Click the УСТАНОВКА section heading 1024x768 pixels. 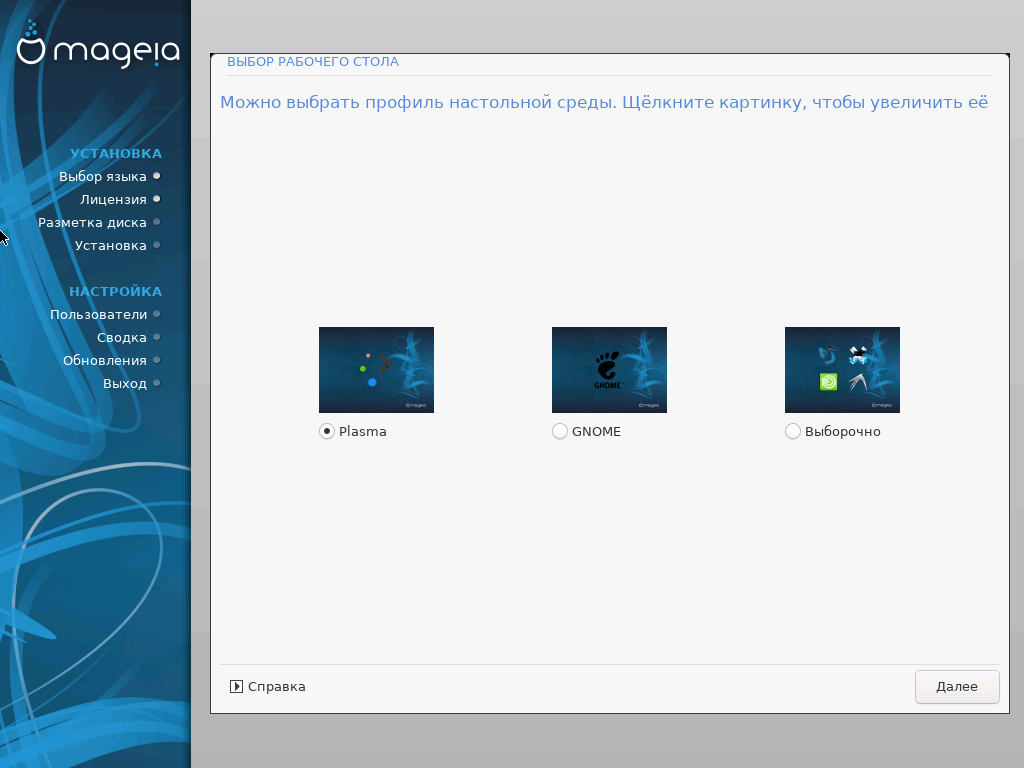[116, 153]
